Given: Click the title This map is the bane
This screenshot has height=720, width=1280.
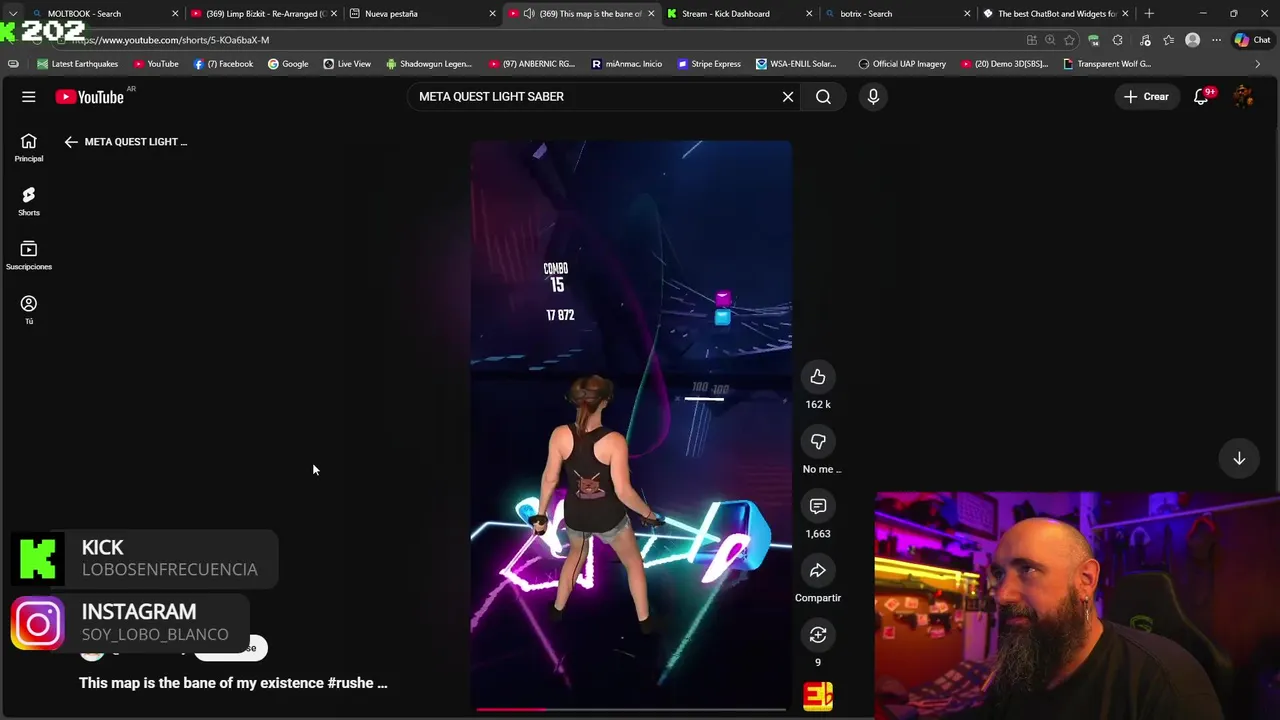Looking at the screenshot, I should 233,683.
